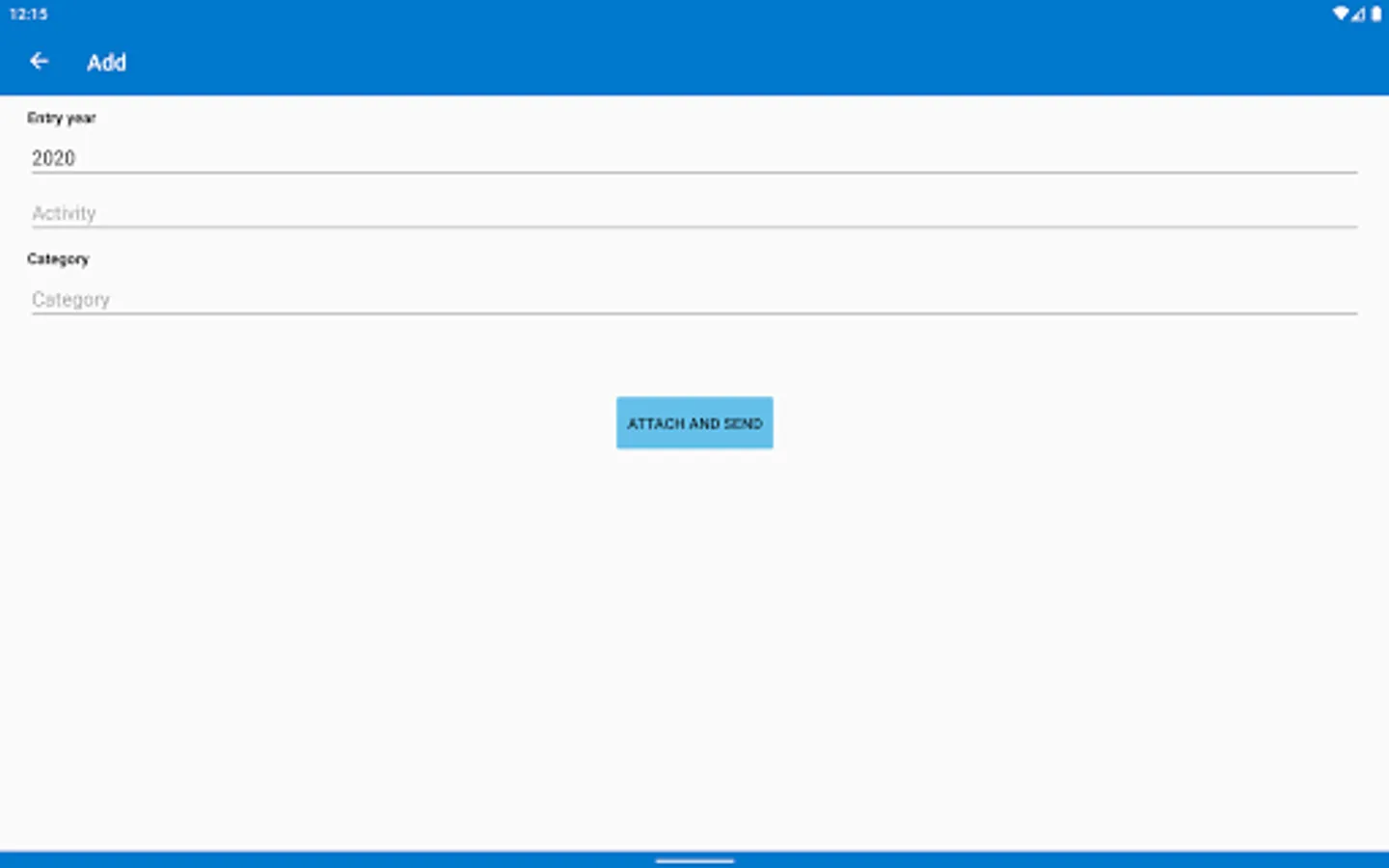1389x868 pixels.
Task: Click the bold Category label
Action: pos(58,258)
